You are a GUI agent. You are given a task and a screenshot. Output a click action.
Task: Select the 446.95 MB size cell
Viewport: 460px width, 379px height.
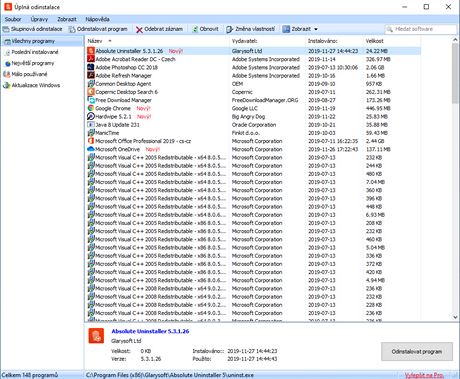click(x=378, y=108)
